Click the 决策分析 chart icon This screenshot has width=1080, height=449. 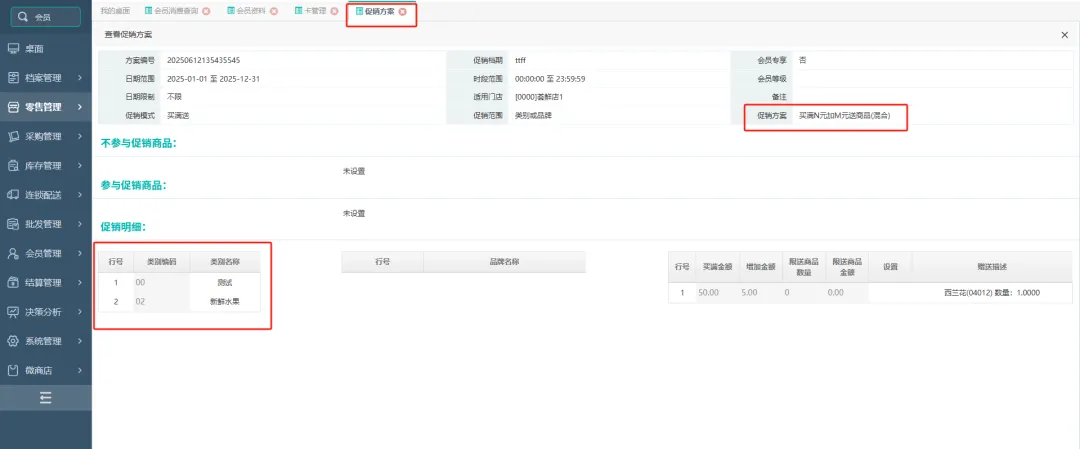14,311
